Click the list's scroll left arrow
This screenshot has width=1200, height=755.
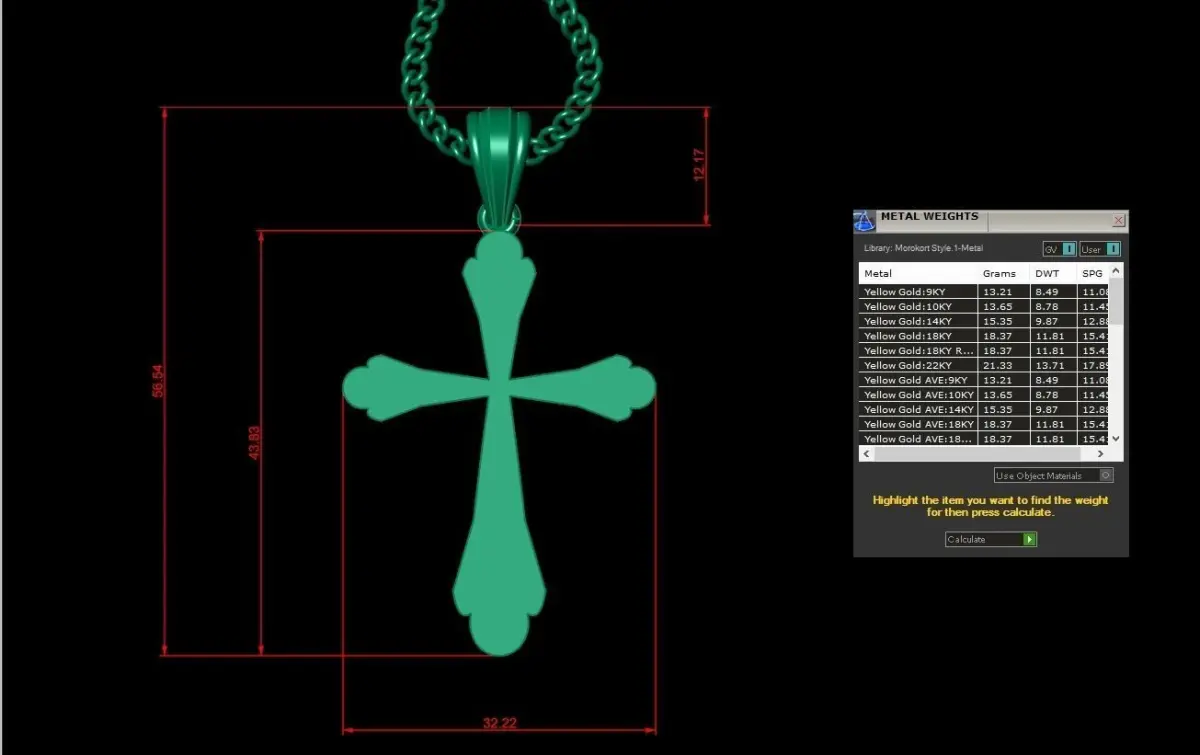pyautogui.click(x=867, y=453)
